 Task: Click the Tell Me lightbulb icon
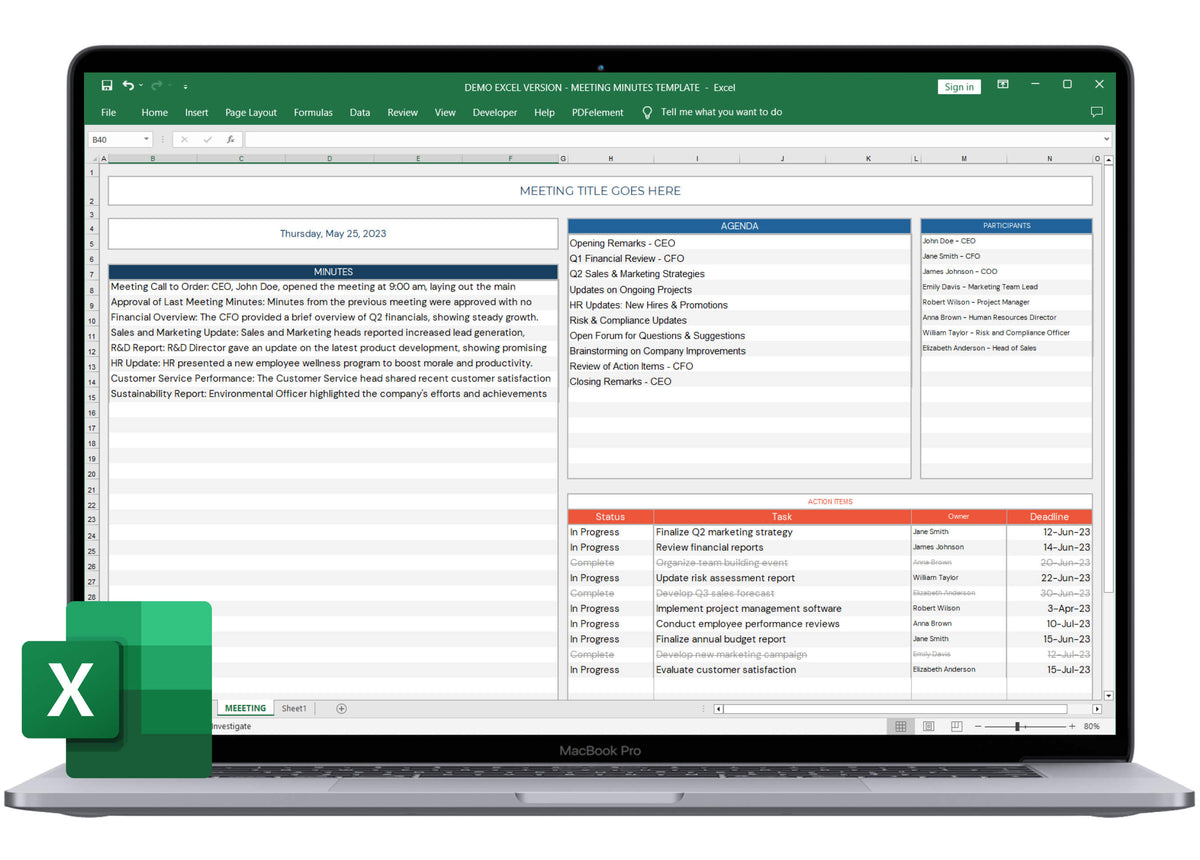pos(647,112)
